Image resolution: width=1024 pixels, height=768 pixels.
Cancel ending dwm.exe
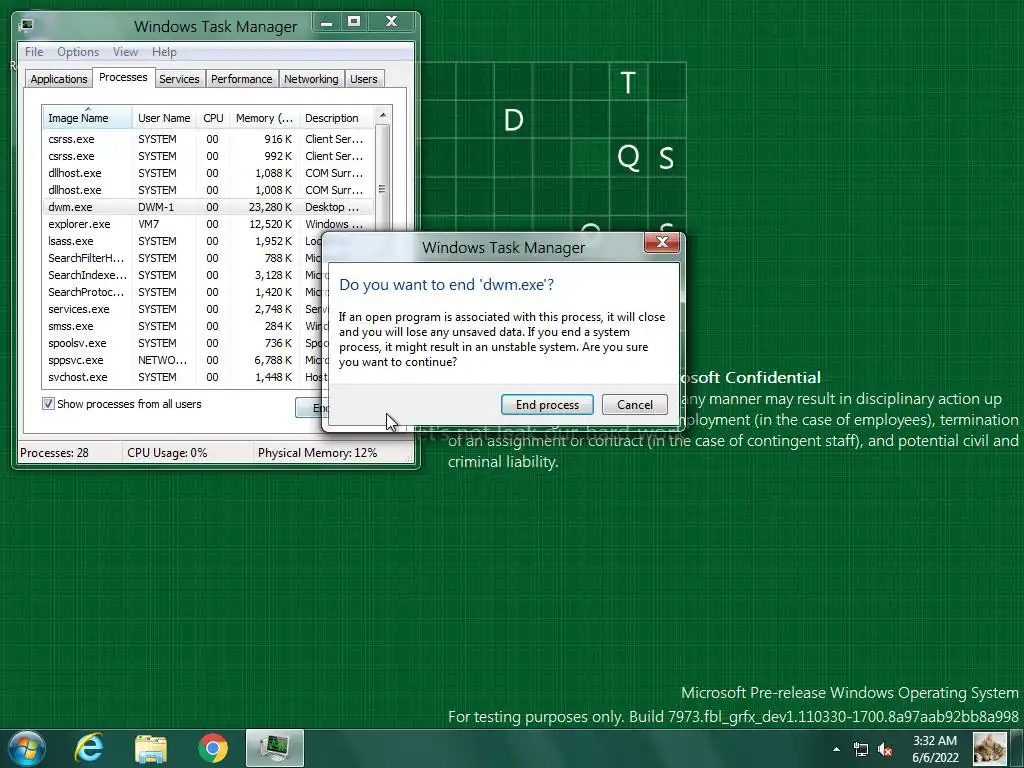click(x=635, y=405)
